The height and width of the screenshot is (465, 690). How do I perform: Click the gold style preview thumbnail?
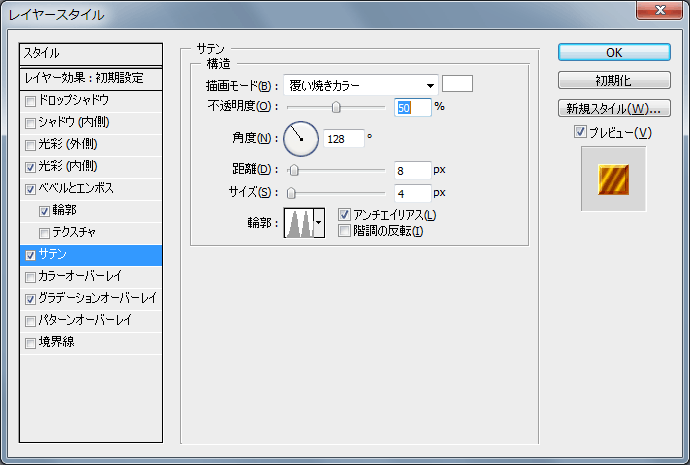(x=613, y=179)
